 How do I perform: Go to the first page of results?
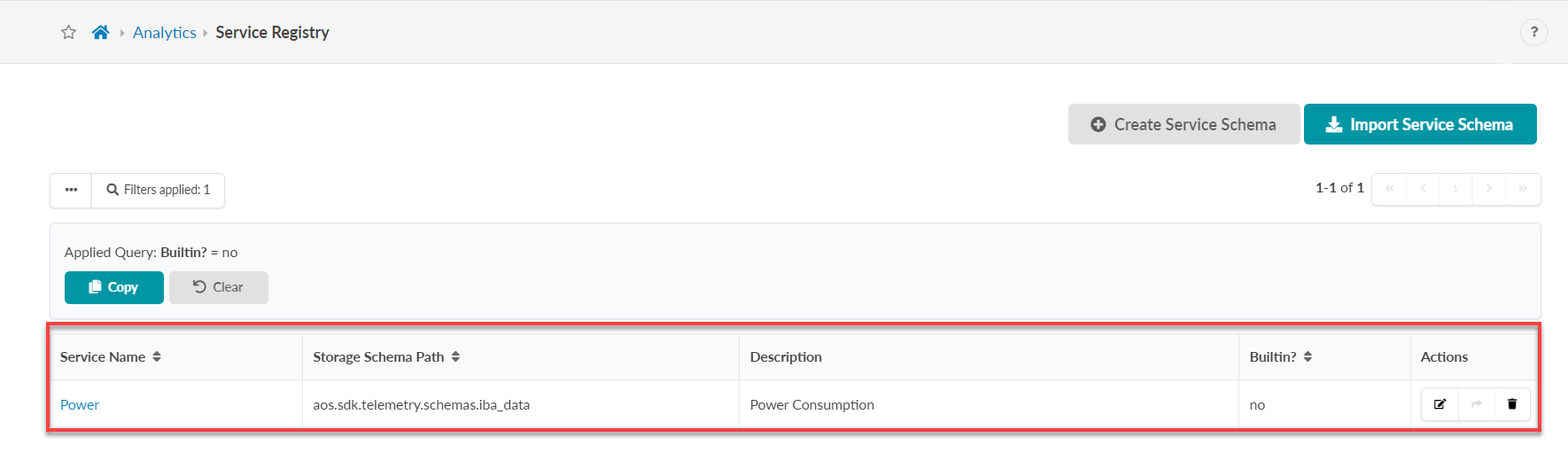tap(1389, 189)
